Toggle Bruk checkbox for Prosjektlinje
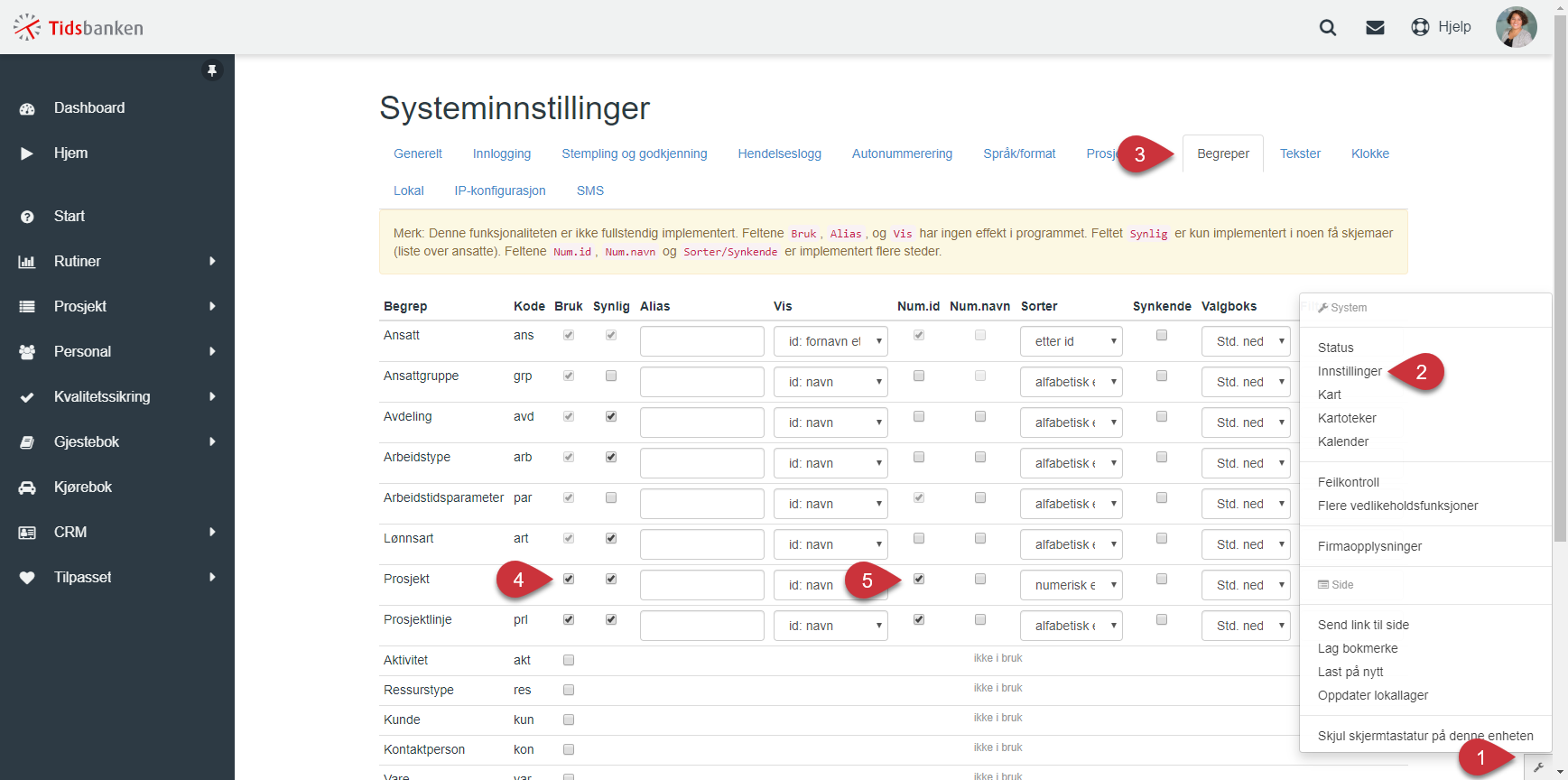 (x=569, y=619)
